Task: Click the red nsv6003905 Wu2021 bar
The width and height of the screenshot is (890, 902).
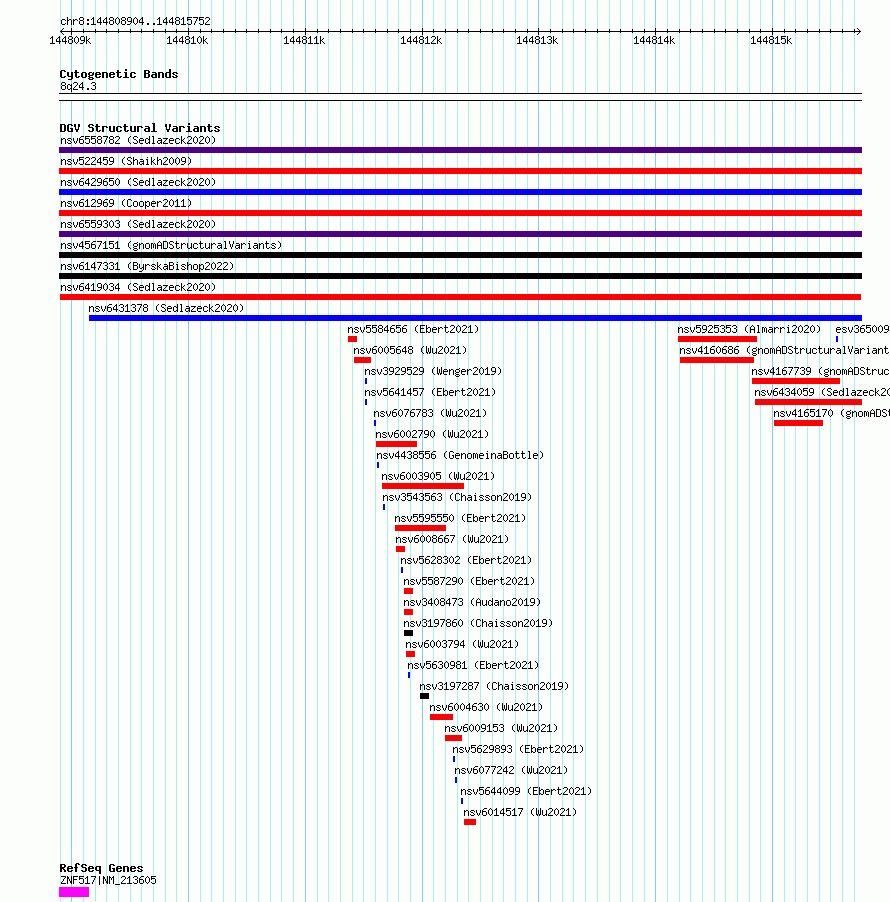Action: (x=423, y=486)
